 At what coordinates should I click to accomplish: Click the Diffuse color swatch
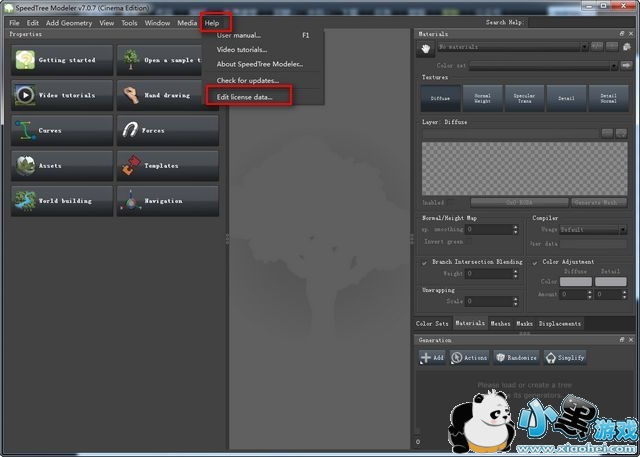[576, 282]
